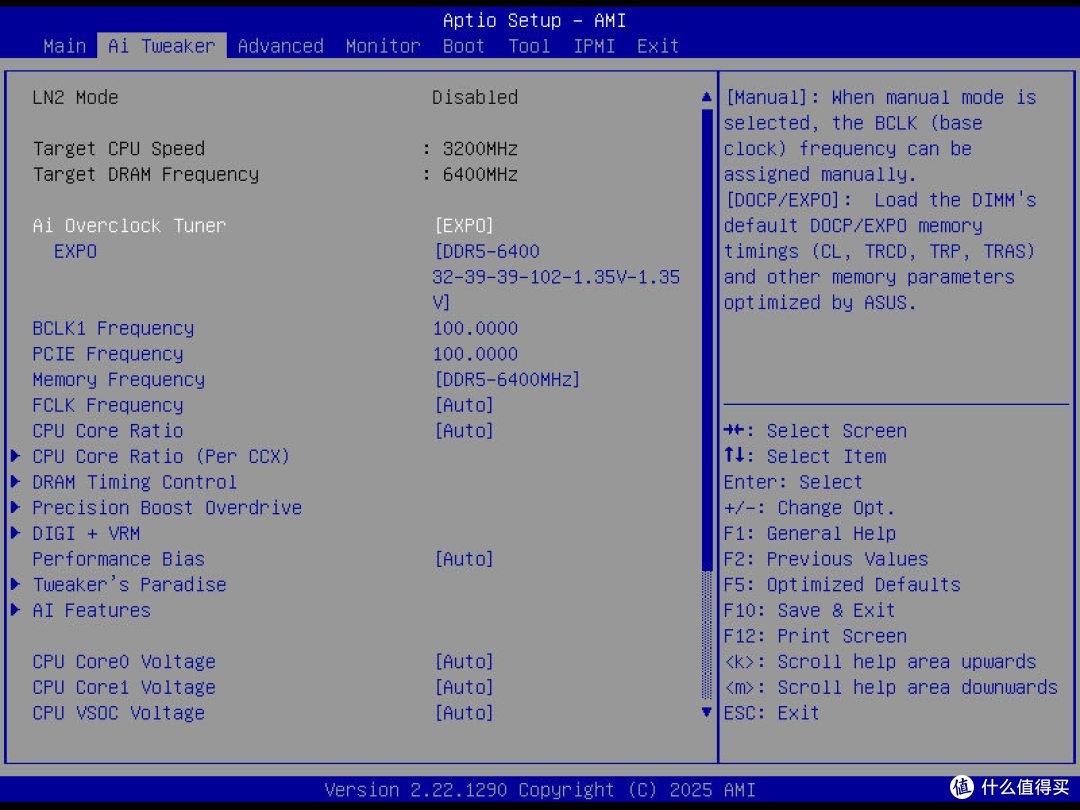
Task: Expand AI Features submenu arrow
Action: pyautogui.click(x=15, y=610)
